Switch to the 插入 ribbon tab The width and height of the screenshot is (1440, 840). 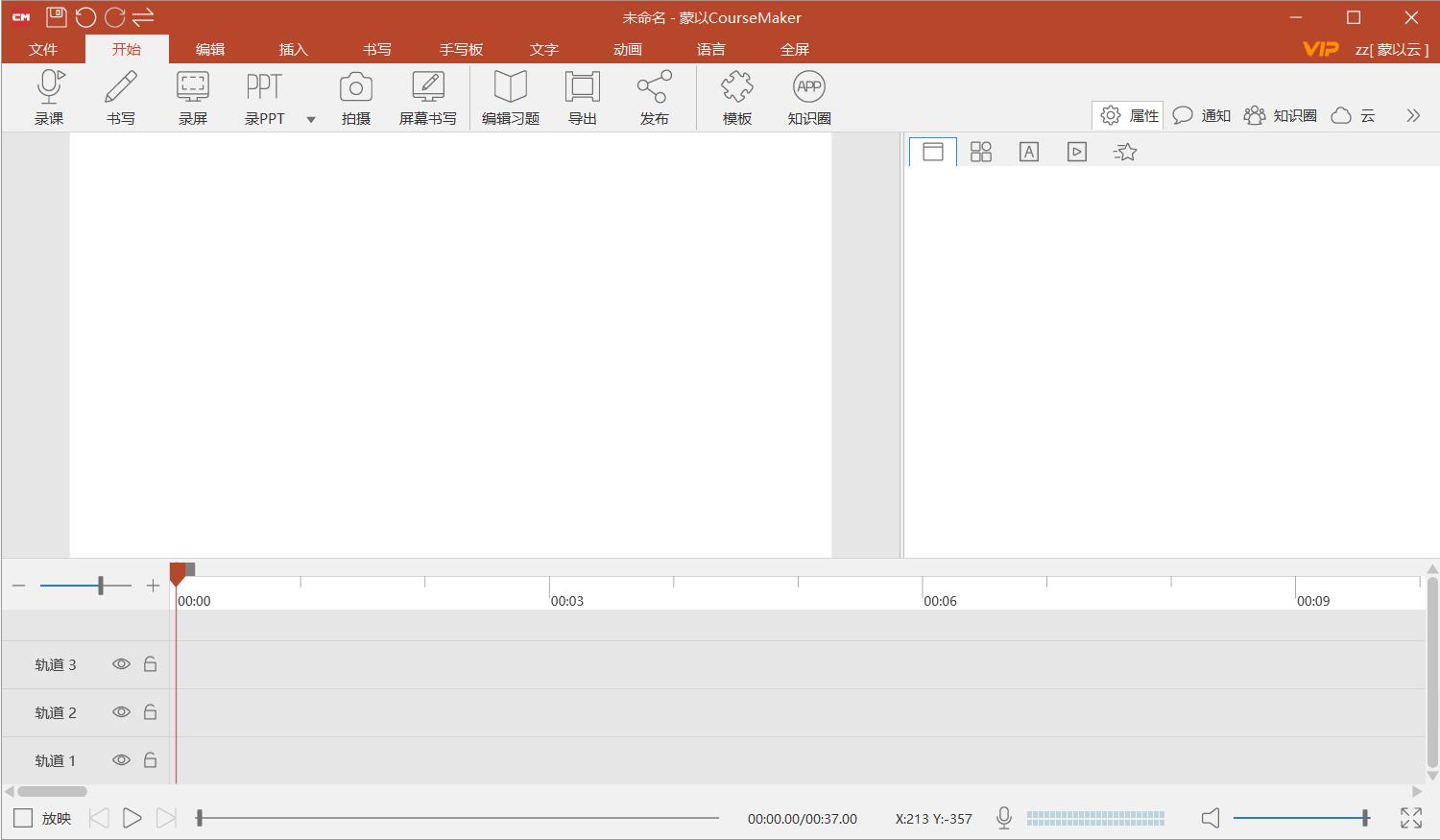click(x=293, y=50)
